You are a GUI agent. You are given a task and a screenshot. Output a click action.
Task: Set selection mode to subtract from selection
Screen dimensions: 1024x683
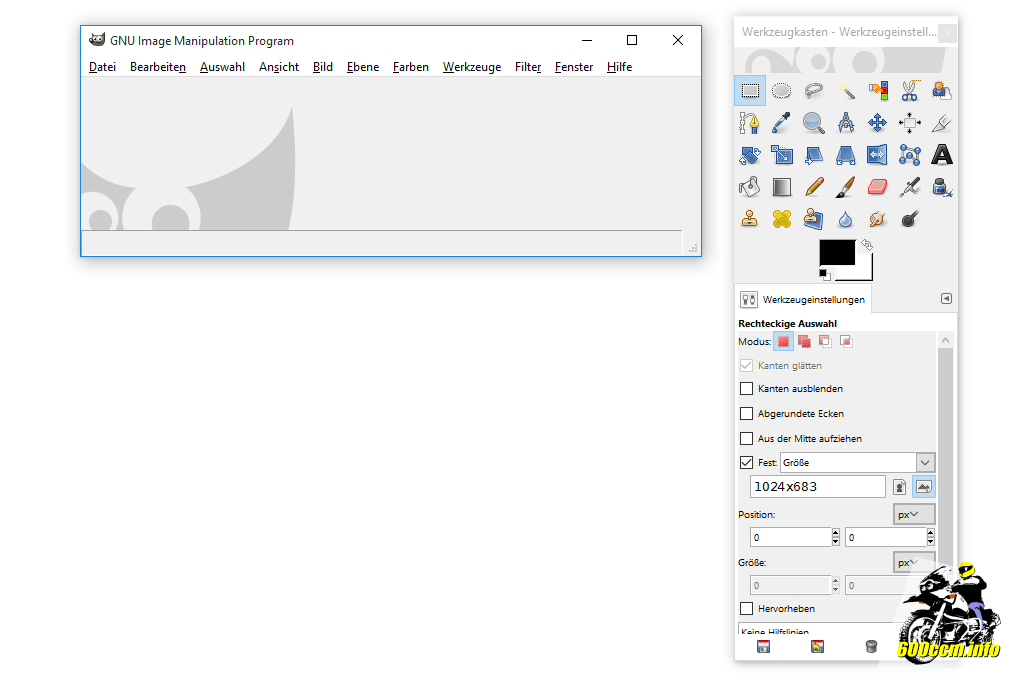point(825,342)
